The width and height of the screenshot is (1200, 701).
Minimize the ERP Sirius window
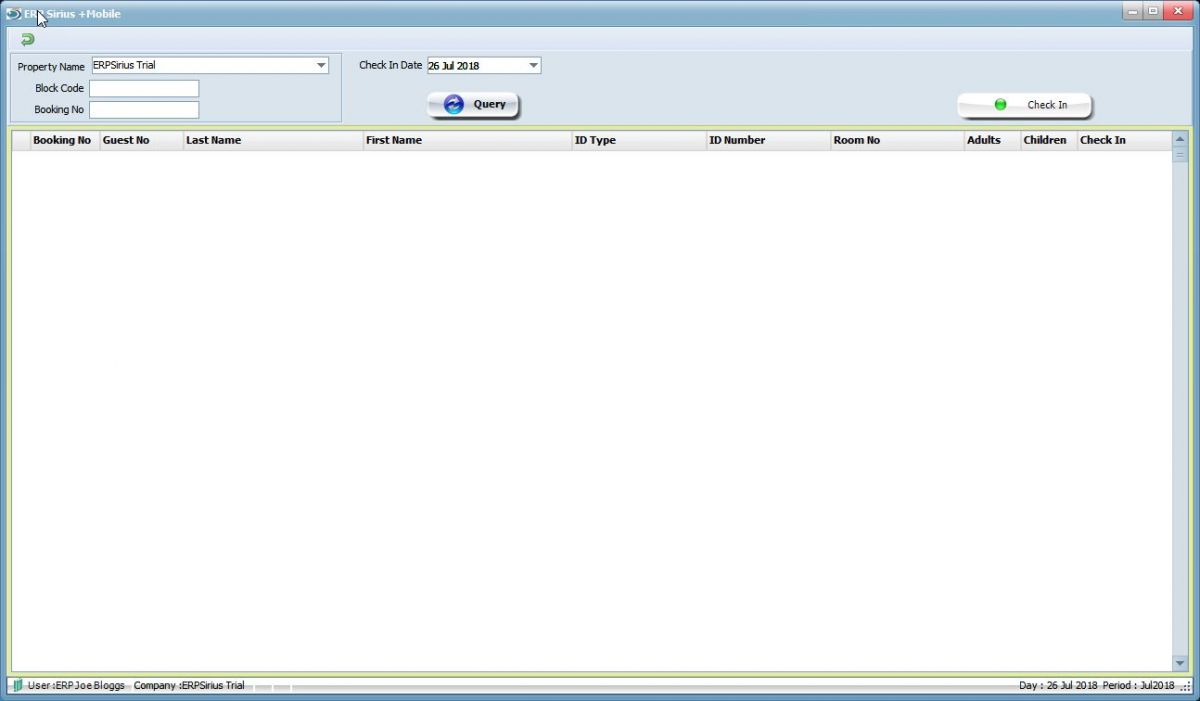pos(1132,12)
